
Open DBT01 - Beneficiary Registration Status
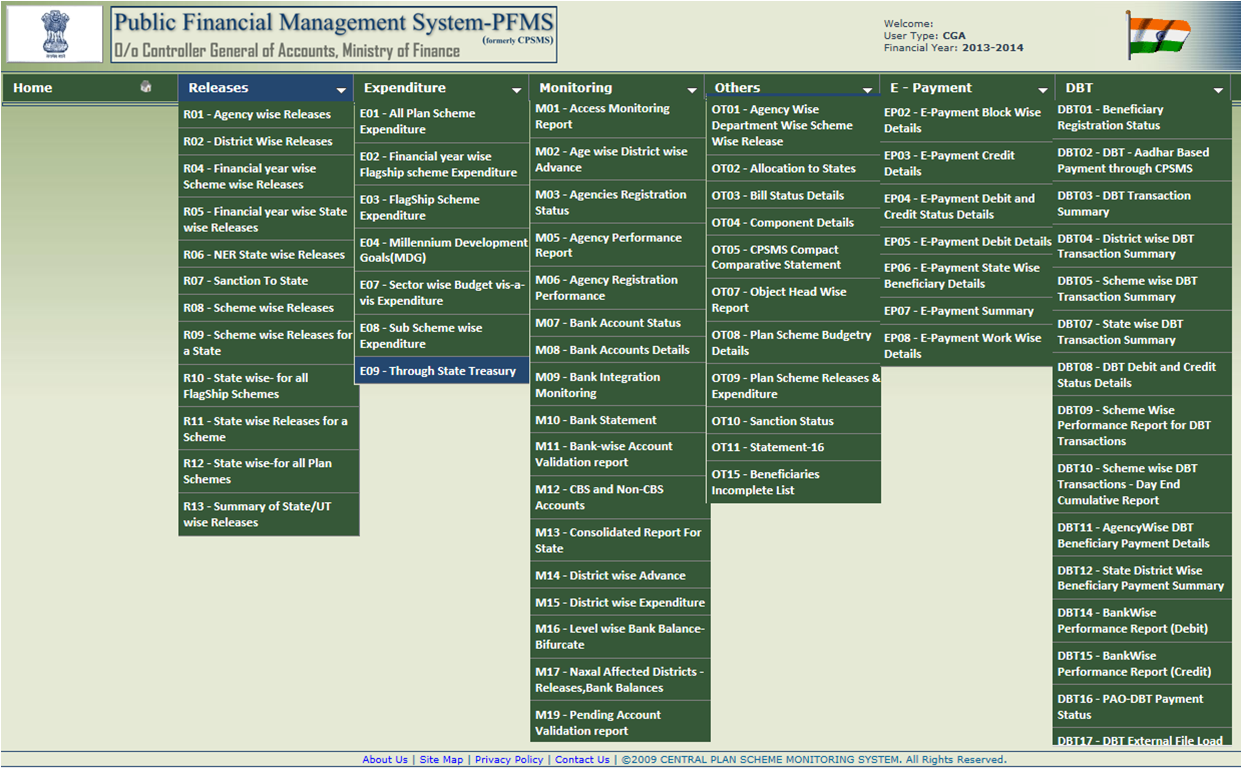pos(1143,118)
